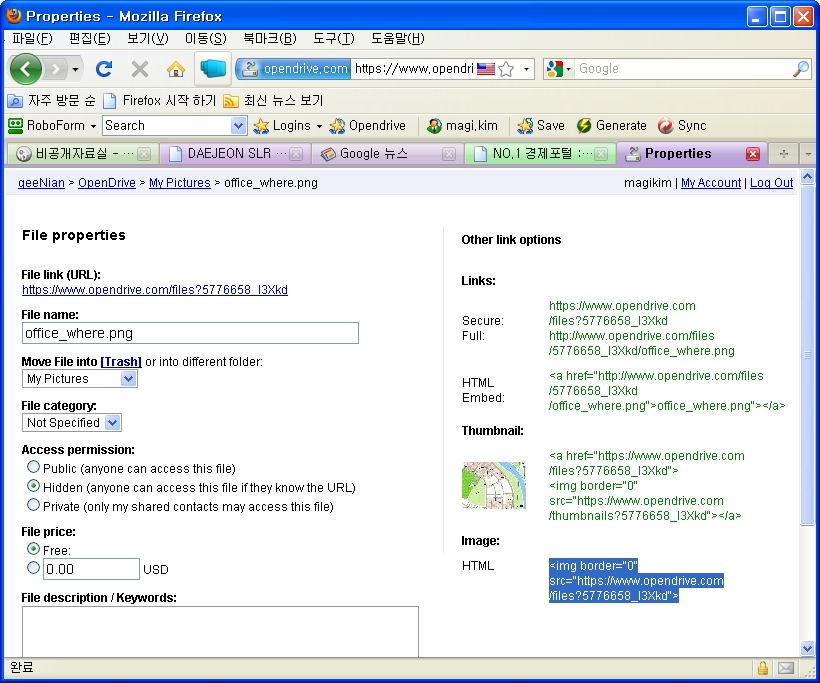Image resolution: width=820 pixels, height=683 pixels.
Task: Click the map thumbnail preview image
Action: pos(493,486)
